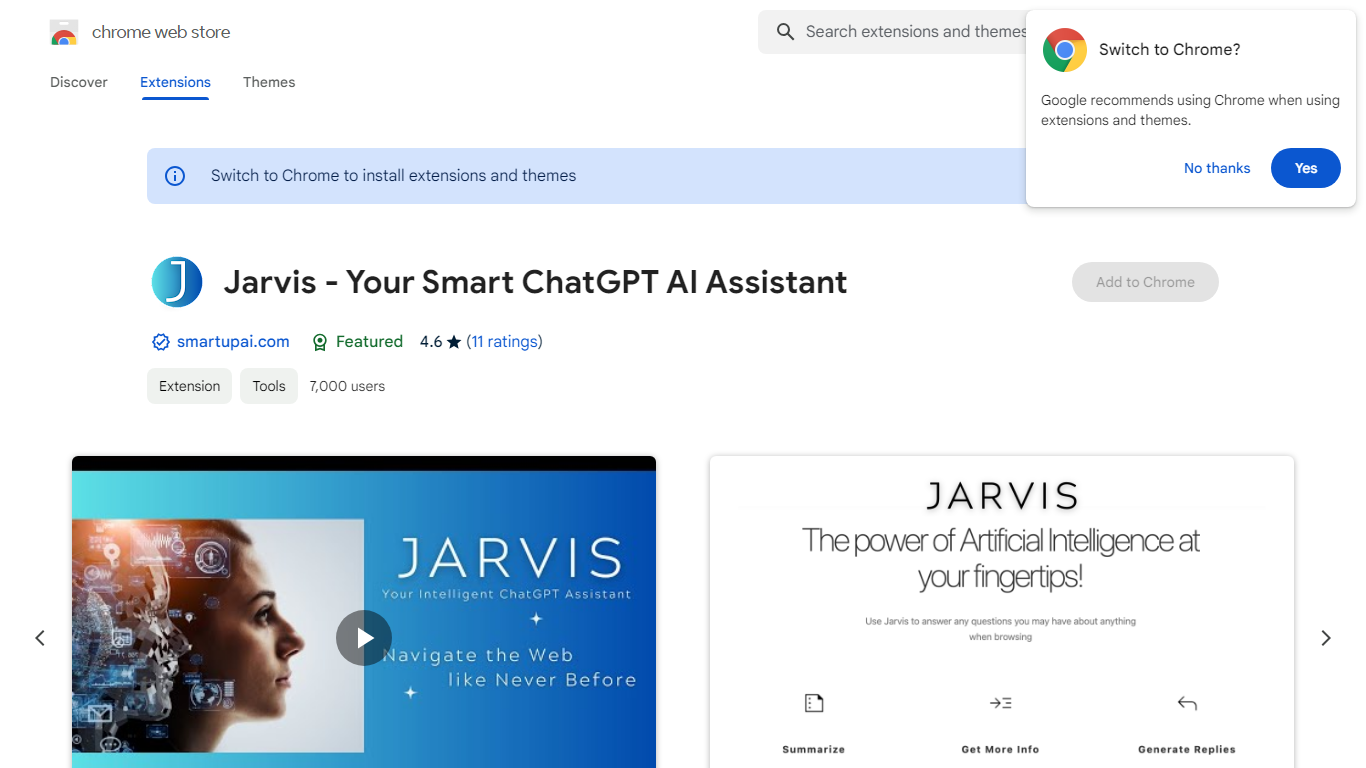This screenshot has height=768, width=1366.
Task: Open the 11 ratings link
Action: point(504,342)
